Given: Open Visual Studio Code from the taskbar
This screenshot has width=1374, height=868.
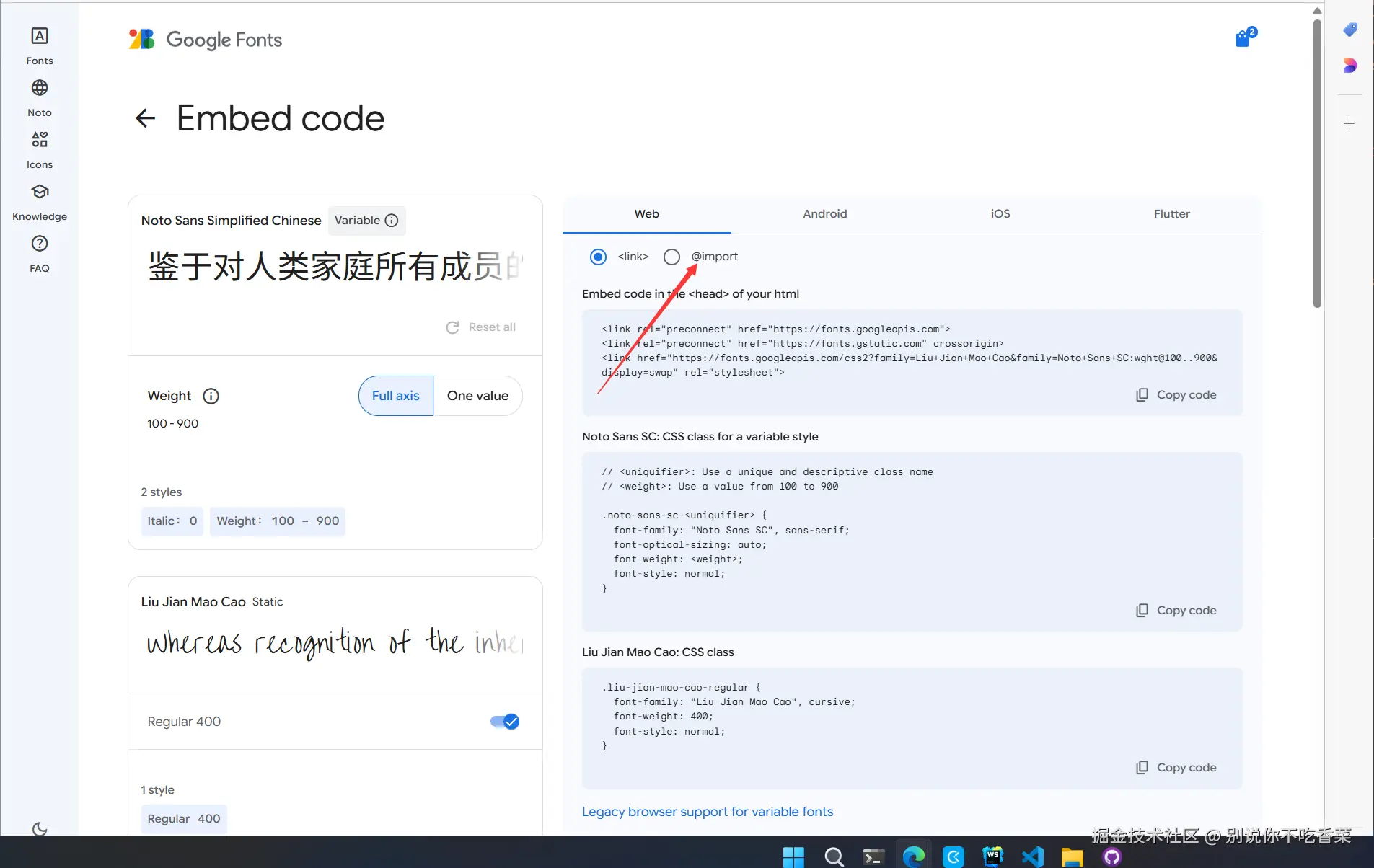Looking at the screenshot, I should (1033, 856).
